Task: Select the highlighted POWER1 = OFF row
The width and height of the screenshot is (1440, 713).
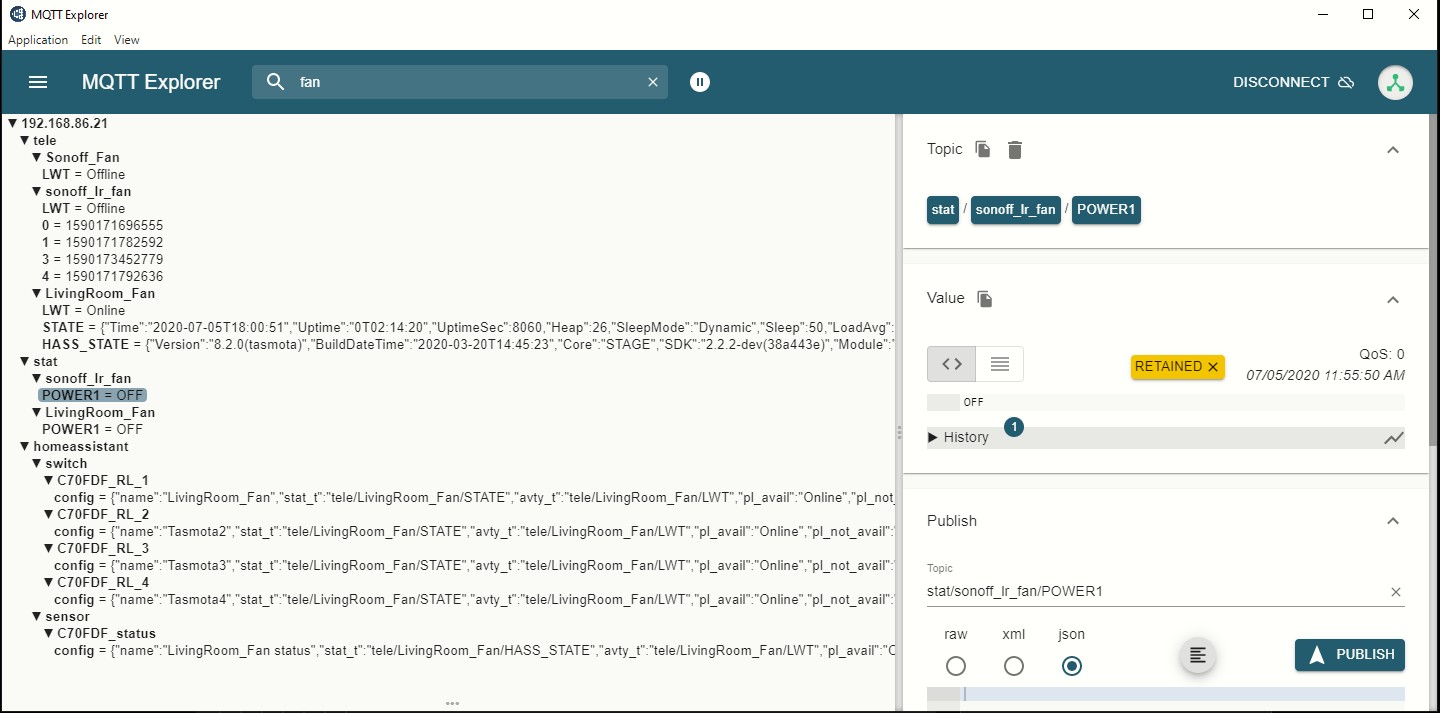Action: point(93,395)
